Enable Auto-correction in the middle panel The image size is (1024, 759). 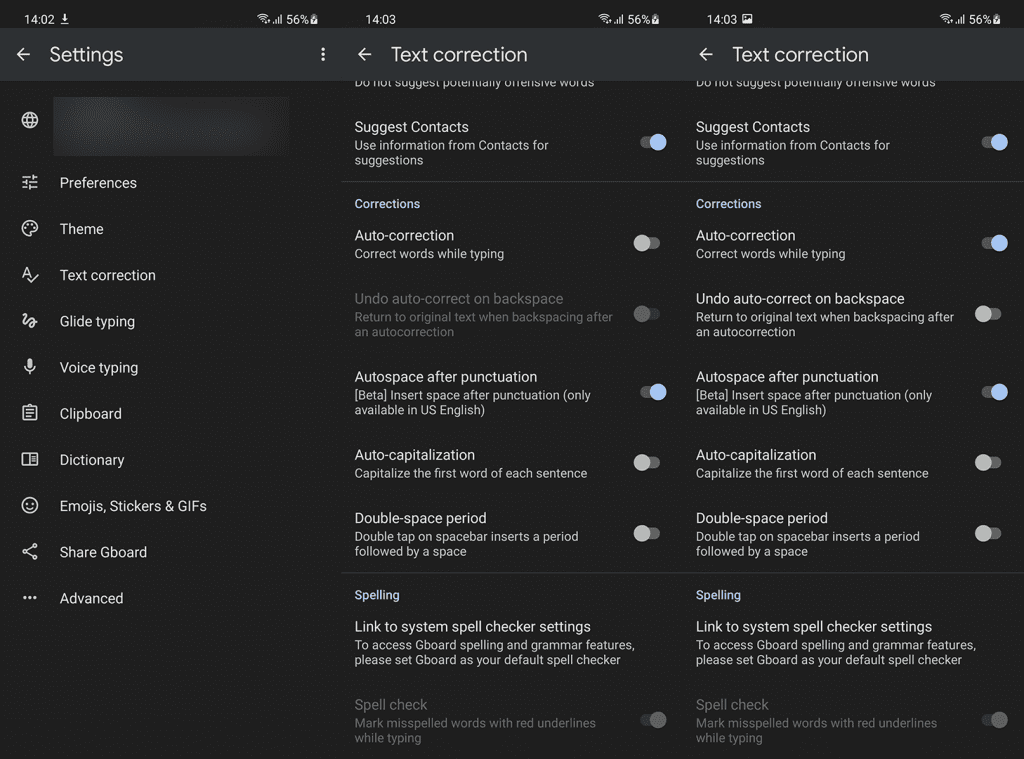click(647, 243)
